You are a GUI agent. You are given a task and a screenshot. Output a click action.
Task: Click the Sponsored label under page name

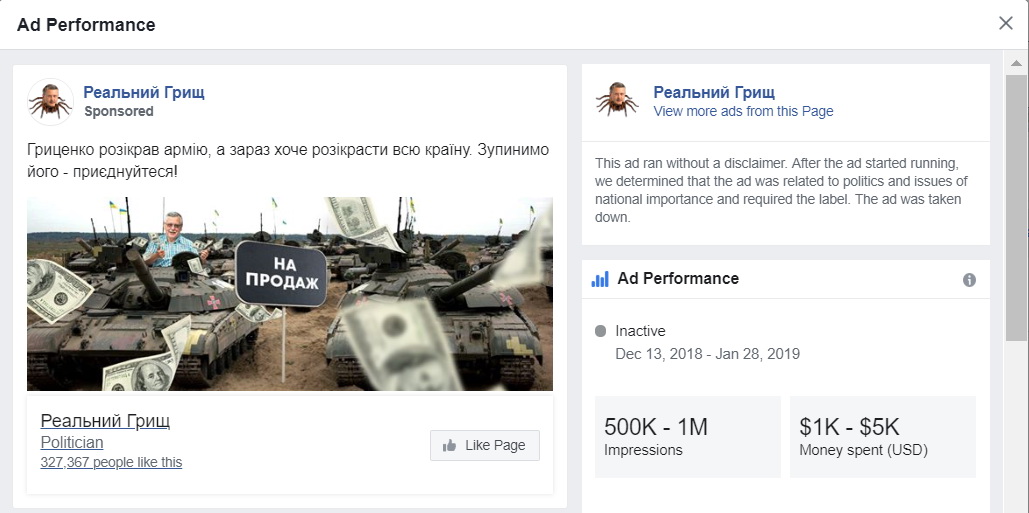click(119, 111)
